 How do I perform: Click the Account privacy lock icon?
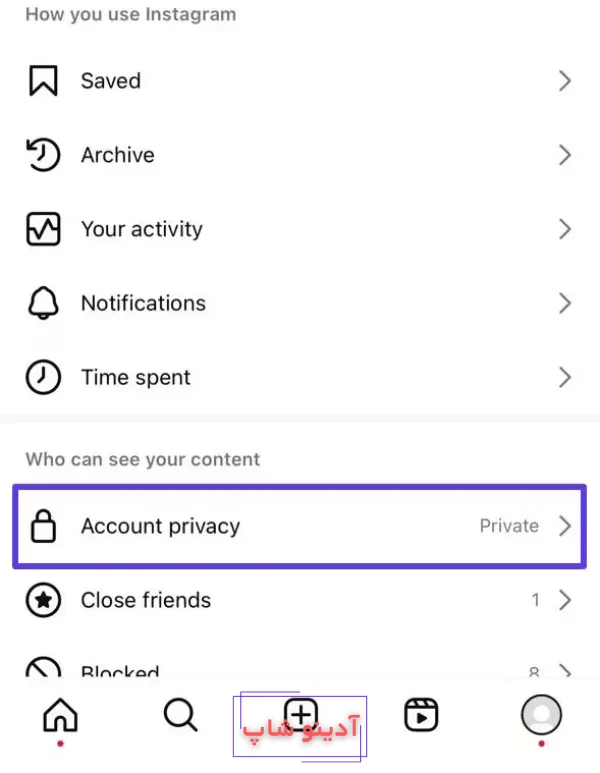coord(43,526)
